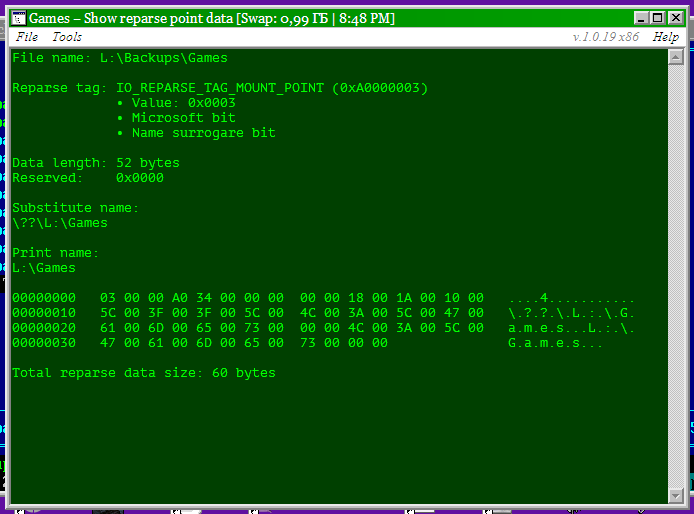The height and width of the screenshot is (514, 694).
Task: Click the Print name label
Action: 55,253
